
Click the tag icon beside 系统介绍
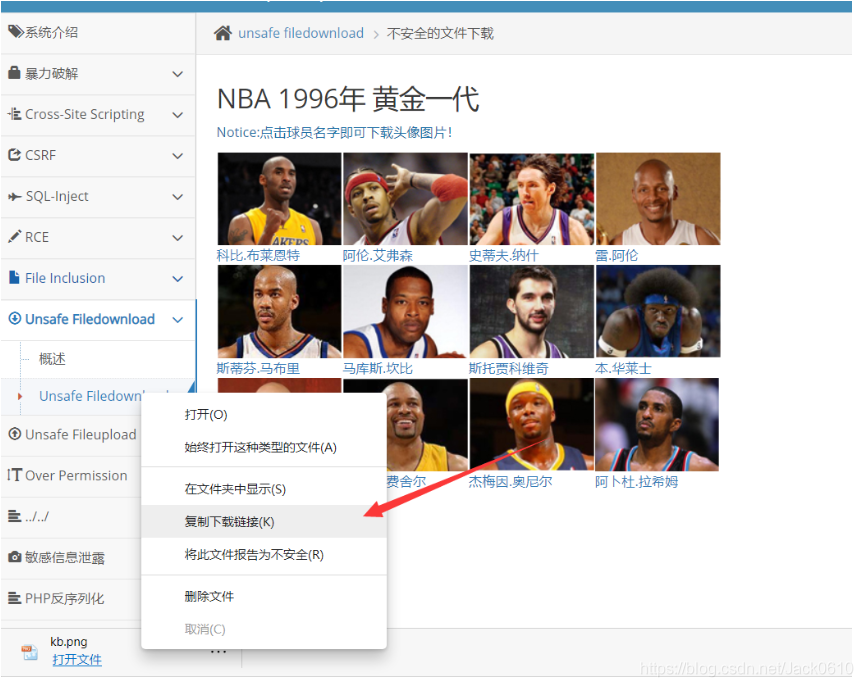coord(15,32)
